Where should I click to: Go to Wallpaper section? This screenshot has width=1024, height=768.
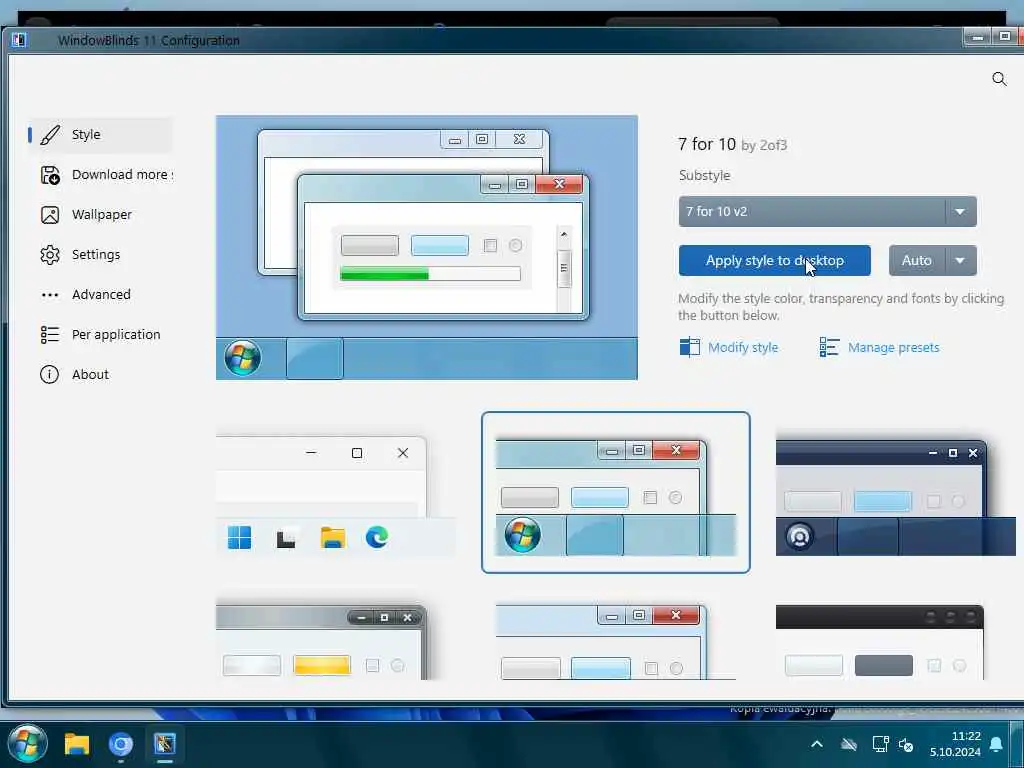click(101, 214)
